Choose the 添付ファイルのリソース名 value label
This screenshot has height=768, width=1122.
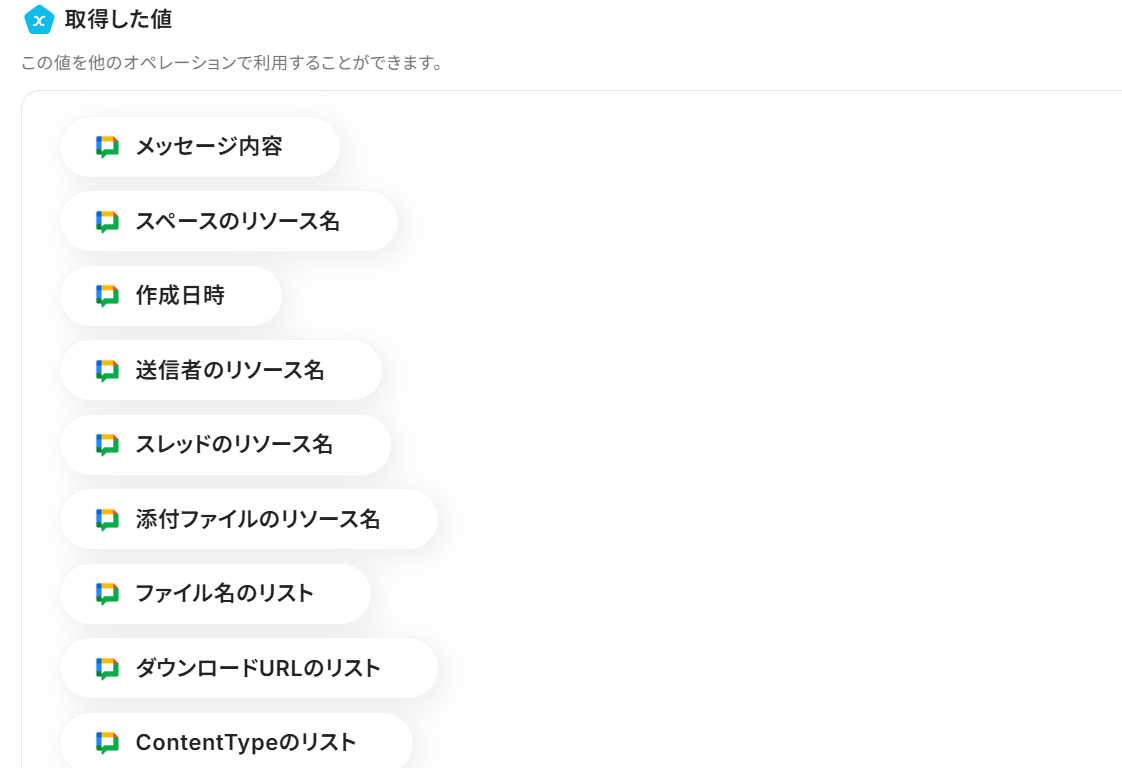(x=258, y=520)
